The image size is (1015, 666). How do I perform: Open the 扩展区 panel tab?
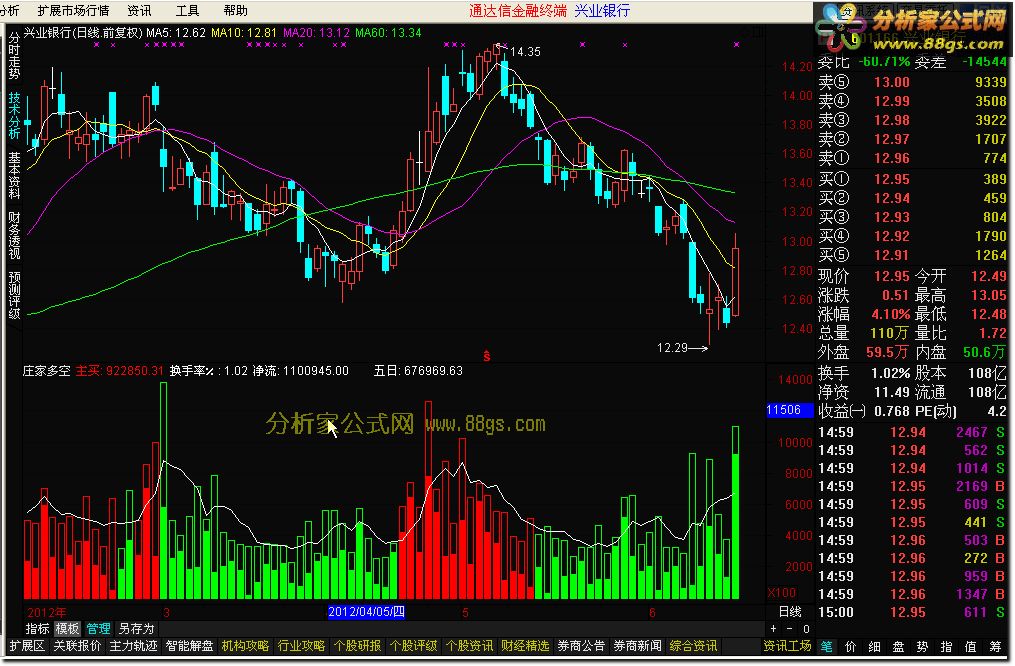coord(27,646)
